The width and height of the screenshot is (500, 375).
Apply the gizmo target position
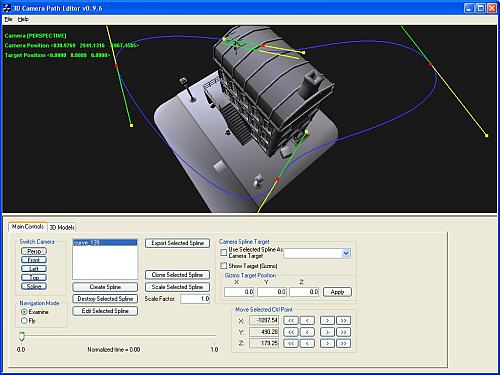pos(337,292)
